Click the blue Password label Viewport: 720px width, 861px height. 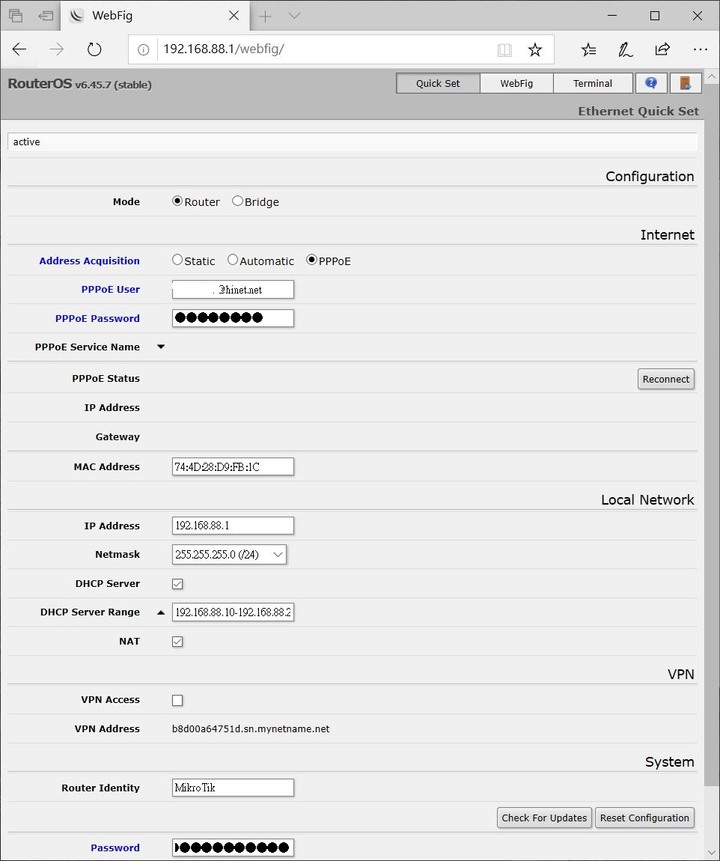click(115, 848)
